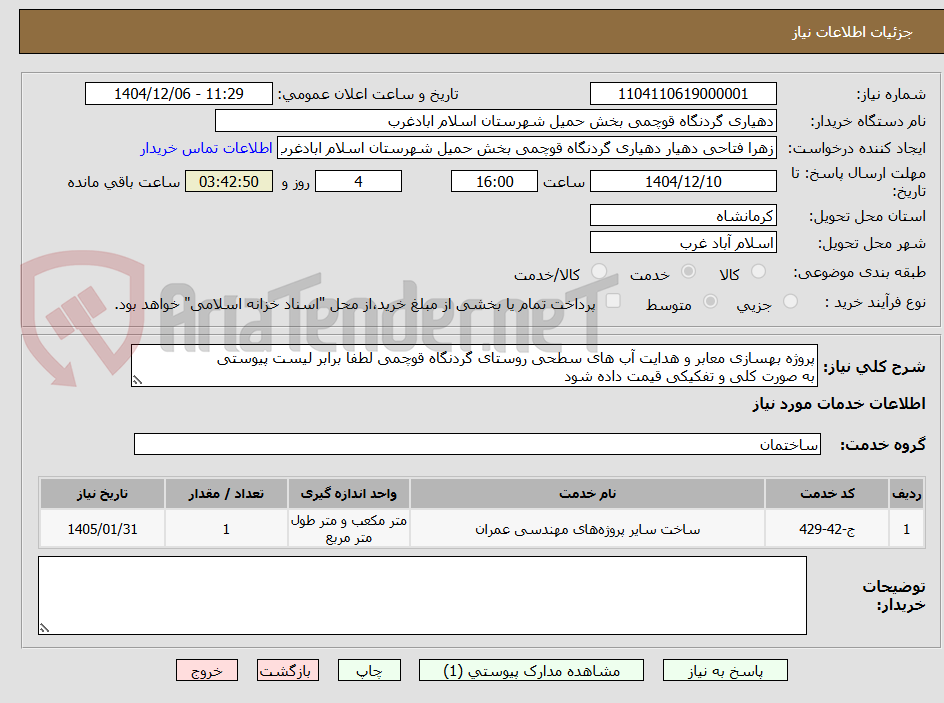Click the announcement date field 1404/12/06 - 11:29

click(x=179, y=94)
